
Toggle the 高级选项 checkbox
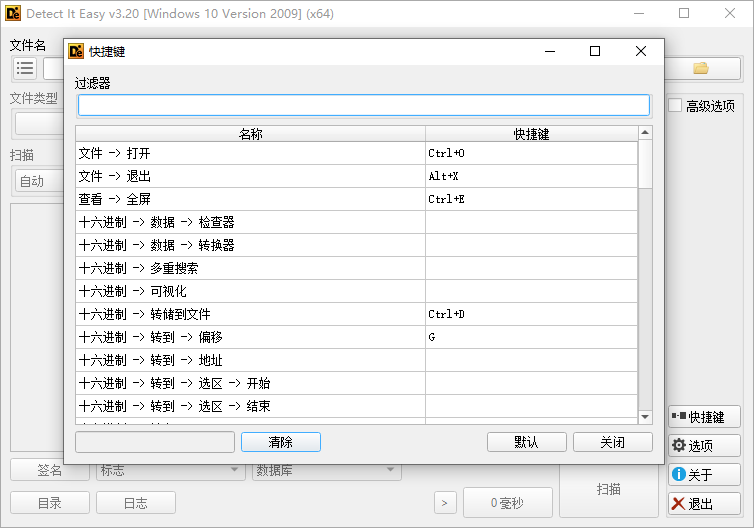tap(675, 105)
